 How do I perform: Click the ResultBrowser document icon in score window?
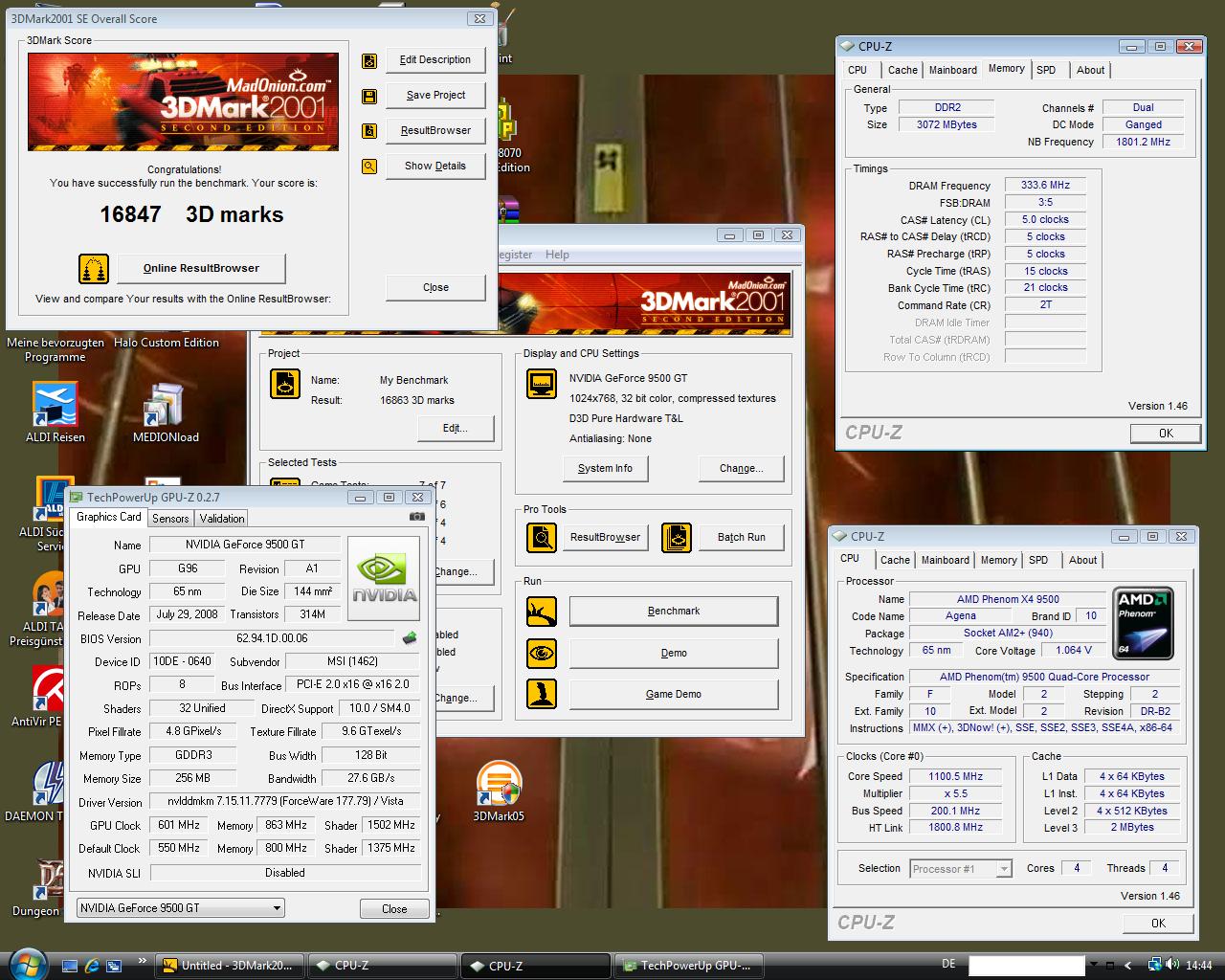(x=369, y=131)
